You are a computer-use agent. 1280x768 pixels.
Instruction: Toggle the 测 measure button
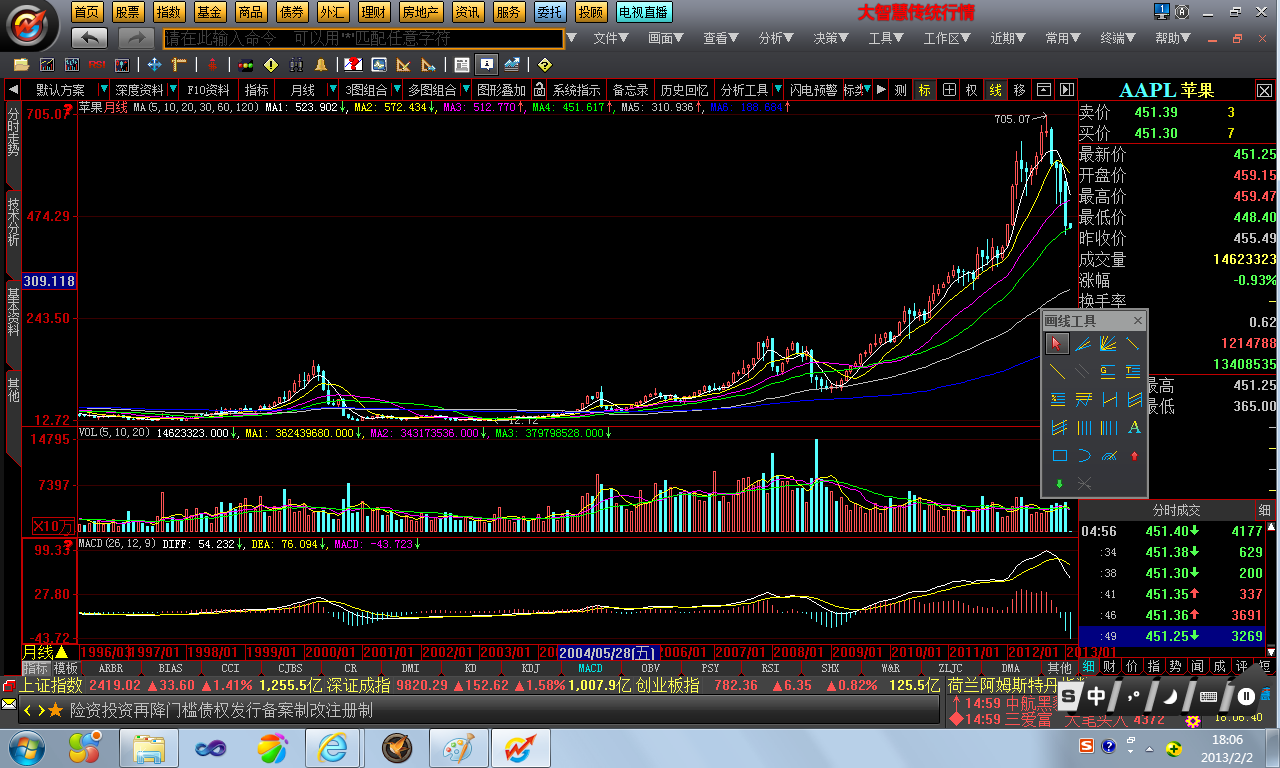[x=901, y=89]
